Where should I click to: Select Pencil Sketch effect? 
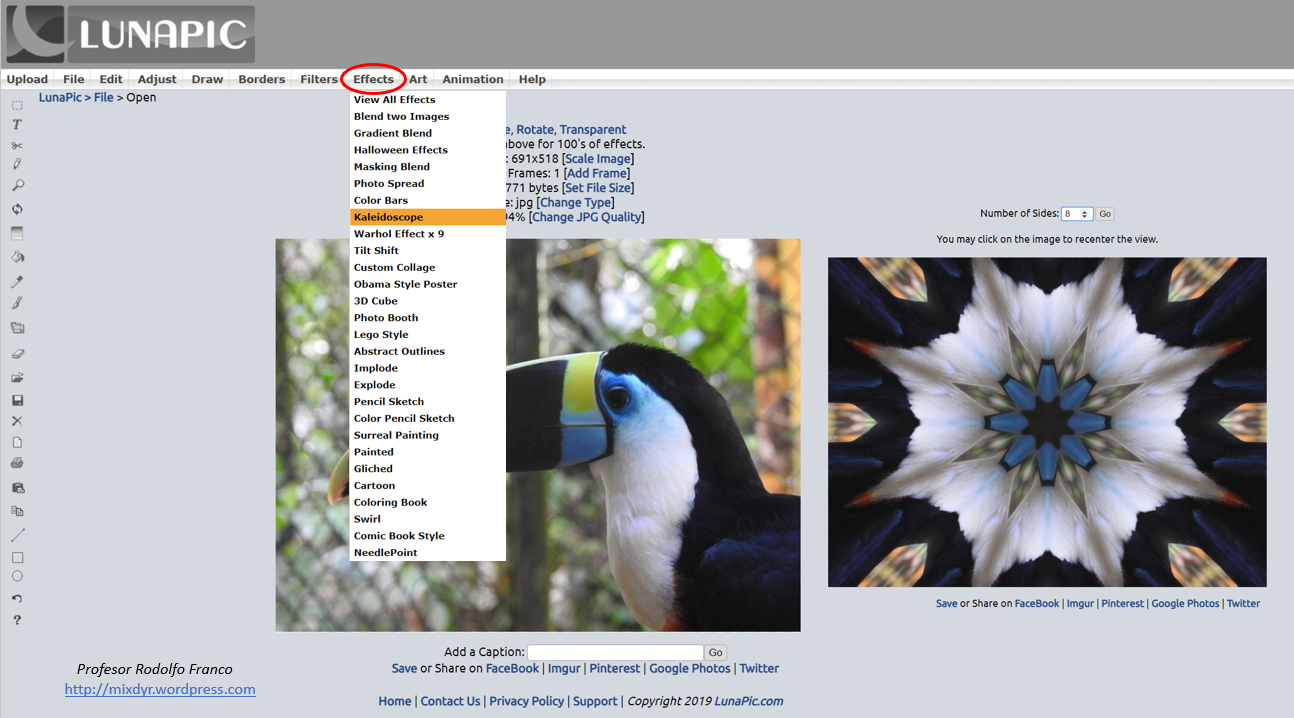[x=389, y=402]
